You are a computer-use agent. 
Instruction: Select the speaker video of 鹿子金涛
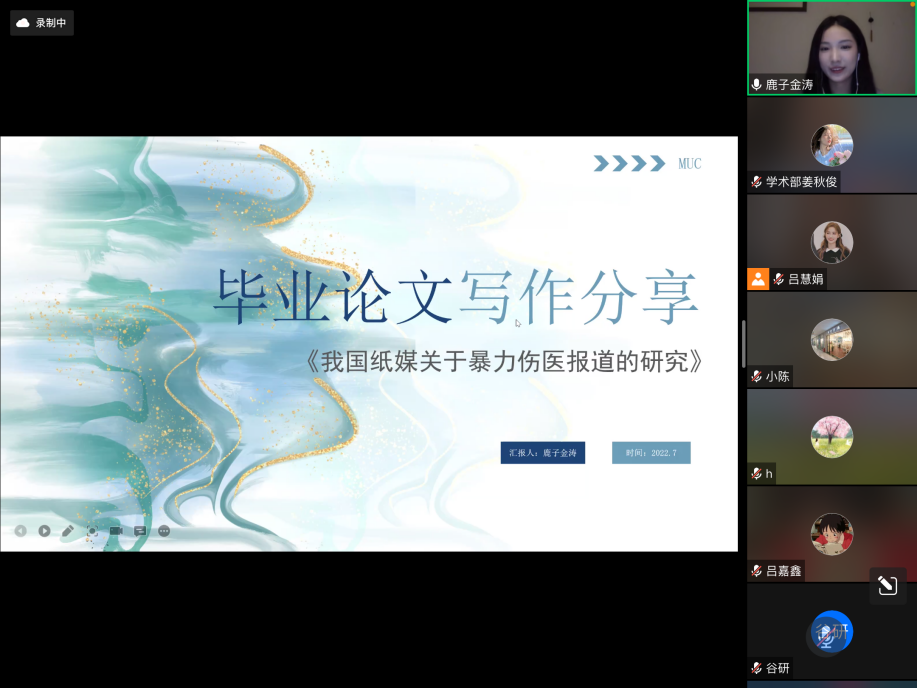(x=831, y=45)
